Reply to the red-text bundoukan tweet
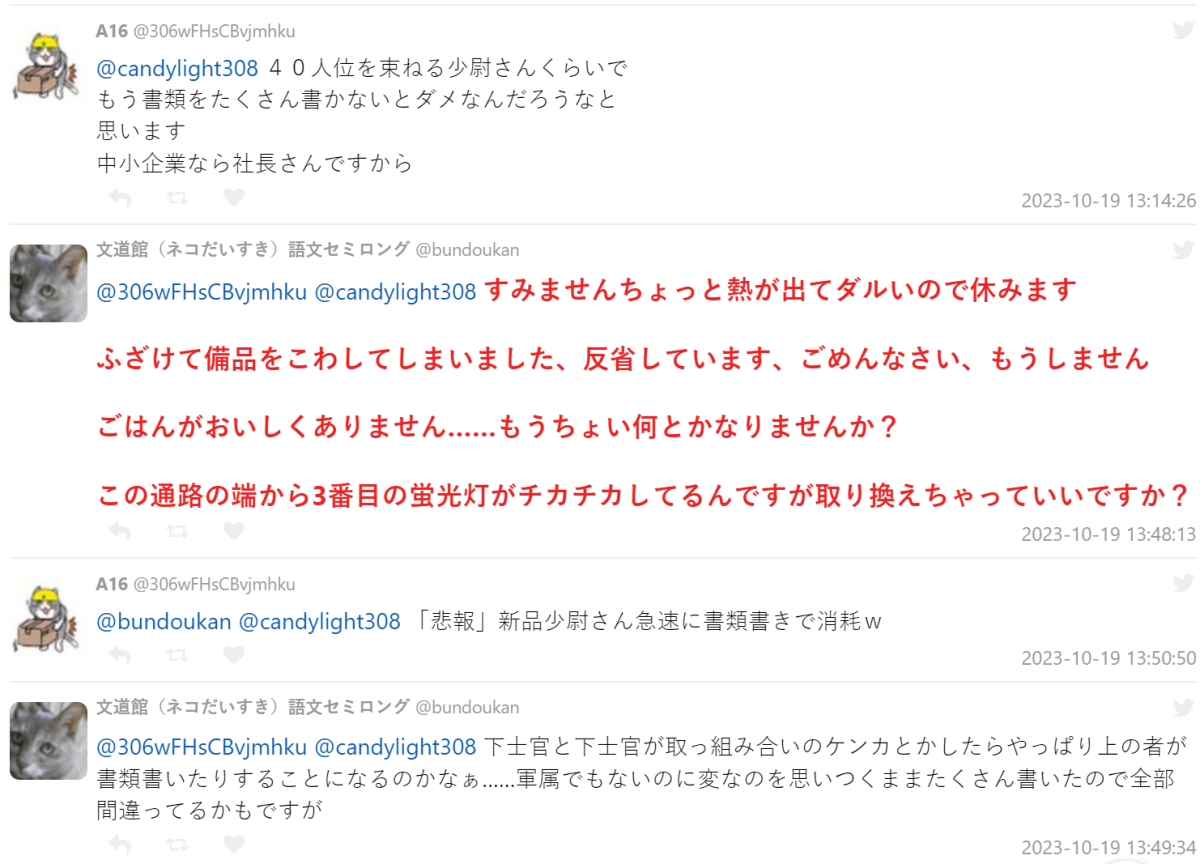Screen dimensions: 1200x864 tap(119, 532)
